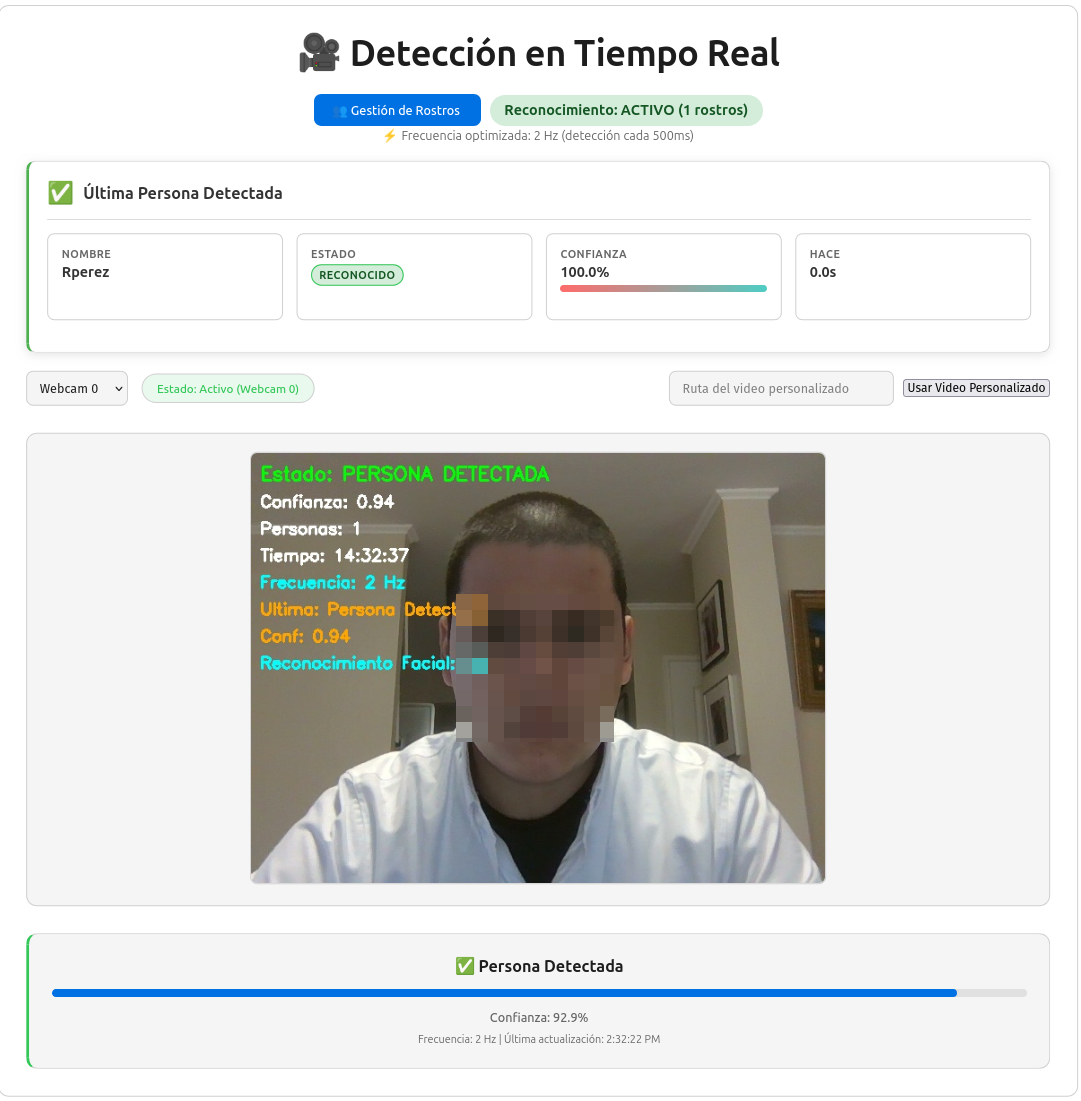Click the movie camera icon in the page title
The image size is (1081, 1101).
(x=319, y=52)
